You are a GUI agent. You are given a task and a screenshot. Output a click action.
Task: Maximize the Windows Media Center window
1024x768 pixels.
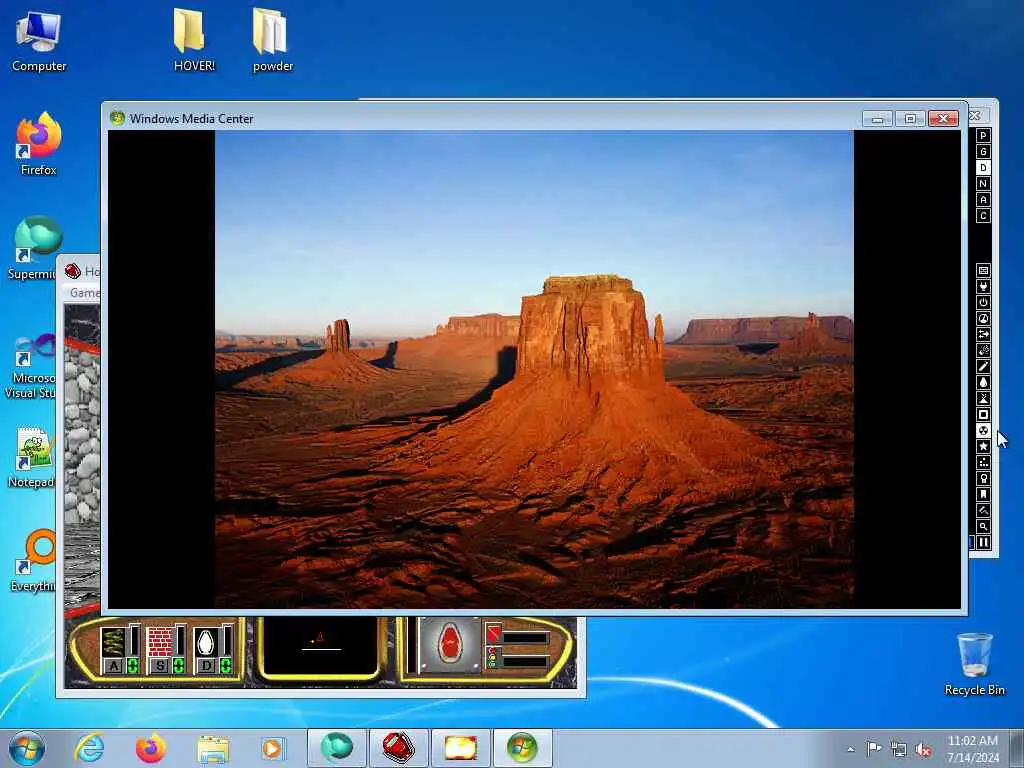(x=910, y=118)
